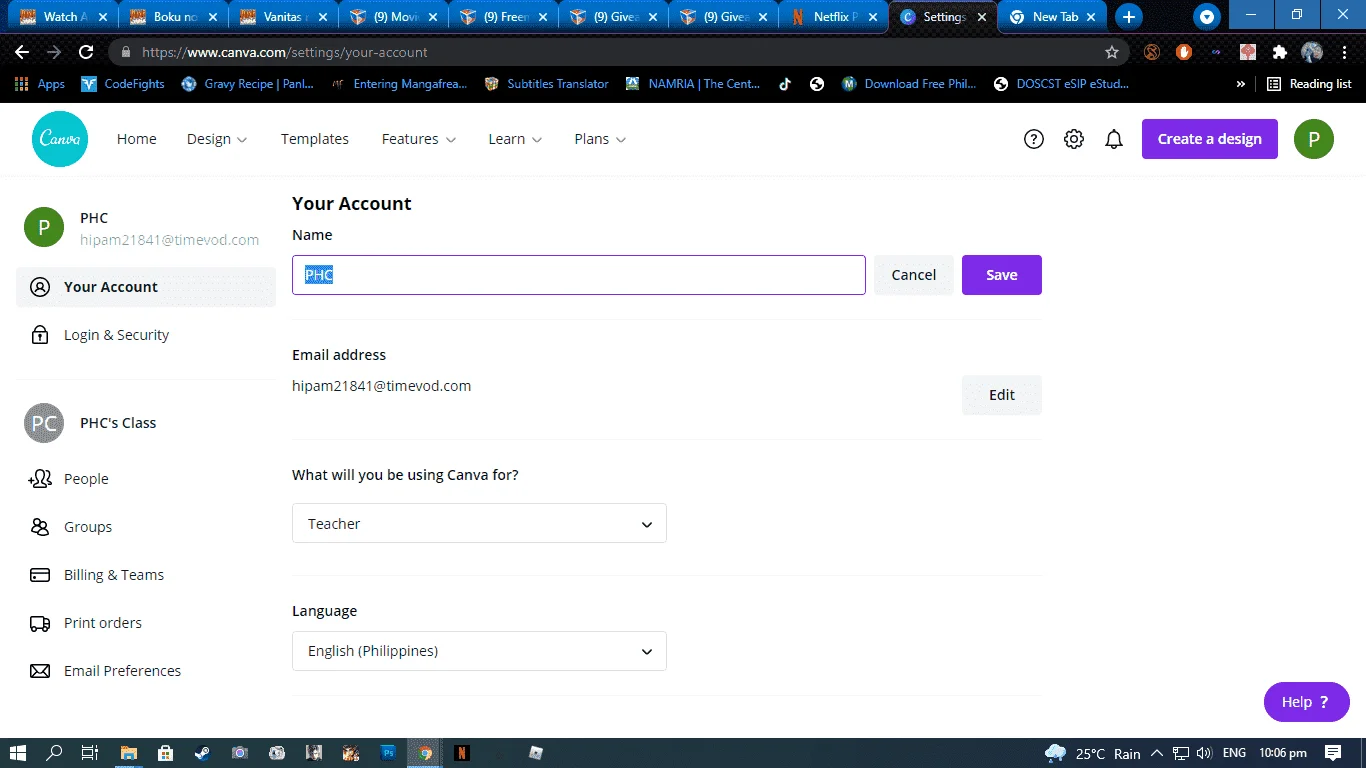Expand the Language dropdown
1366x768 pixels.
tap(479, 651)
